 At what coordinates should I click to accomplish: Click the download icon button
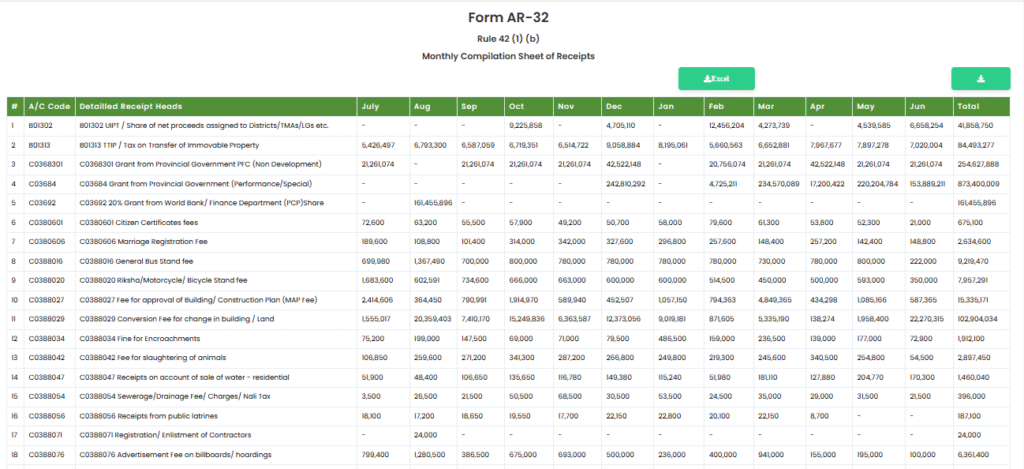click(980, 79)
